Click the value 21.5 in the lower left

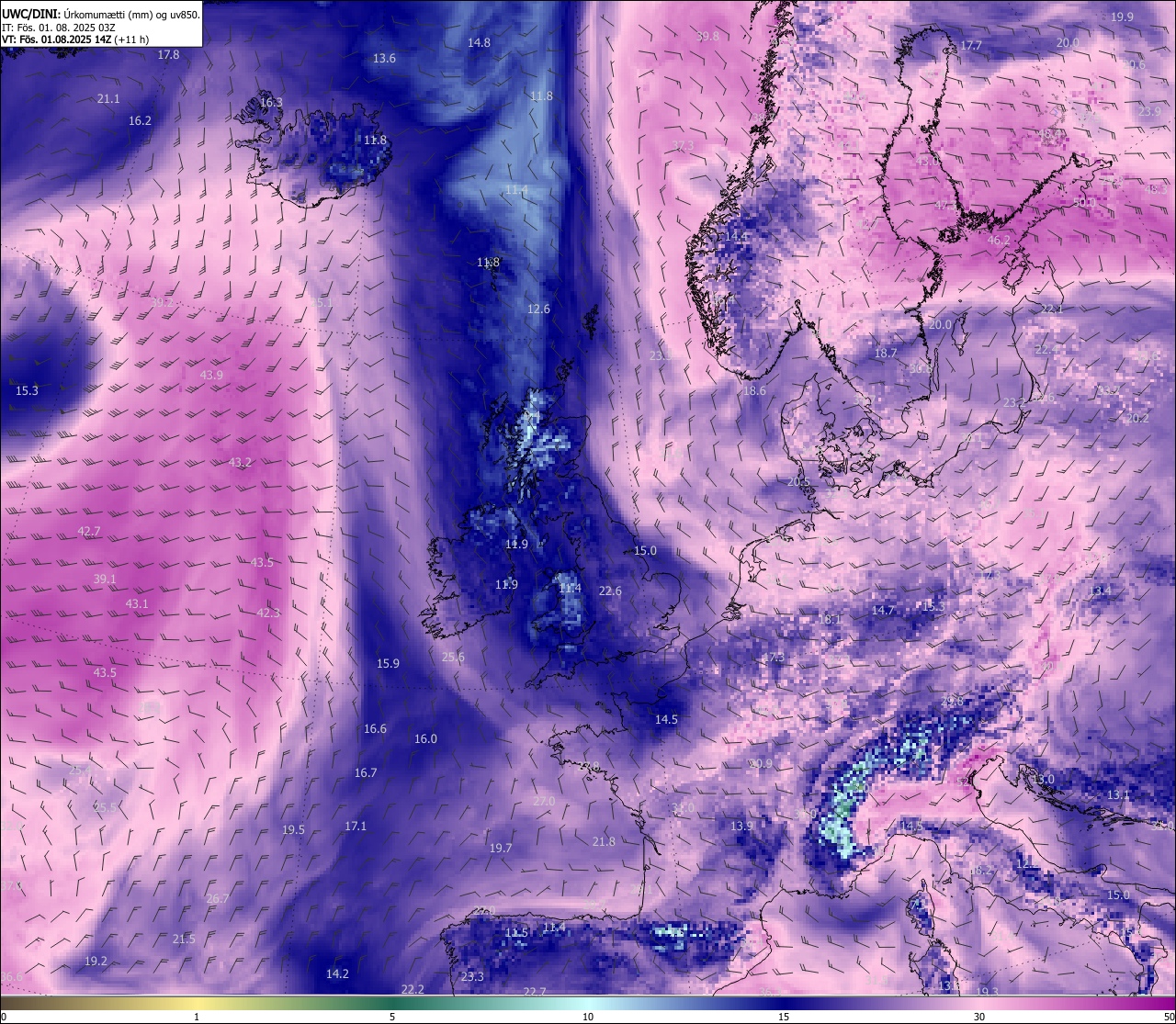184,940
